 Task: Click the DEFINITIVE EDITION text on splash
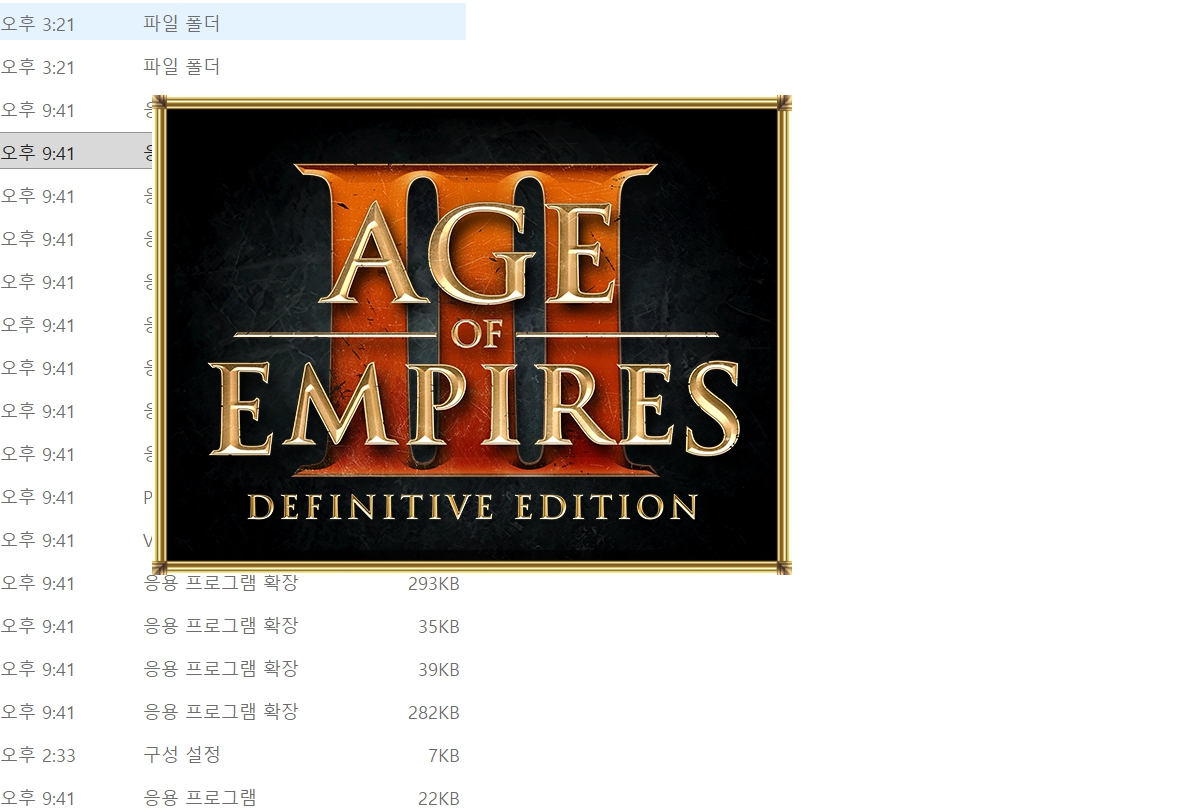tap(472, 508)
